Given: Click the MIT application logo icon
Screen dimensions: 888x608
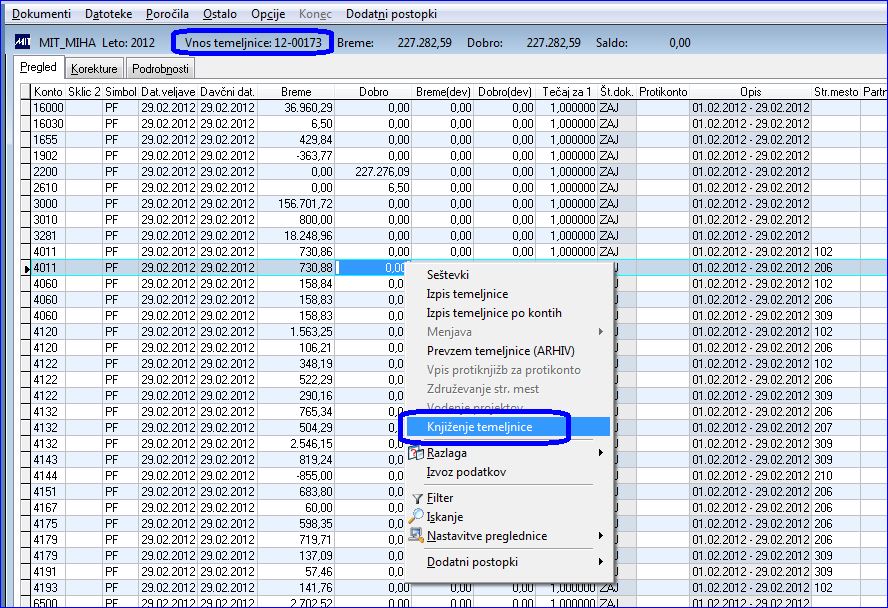Looking at the screenshot, I should (x=23, y=42).
